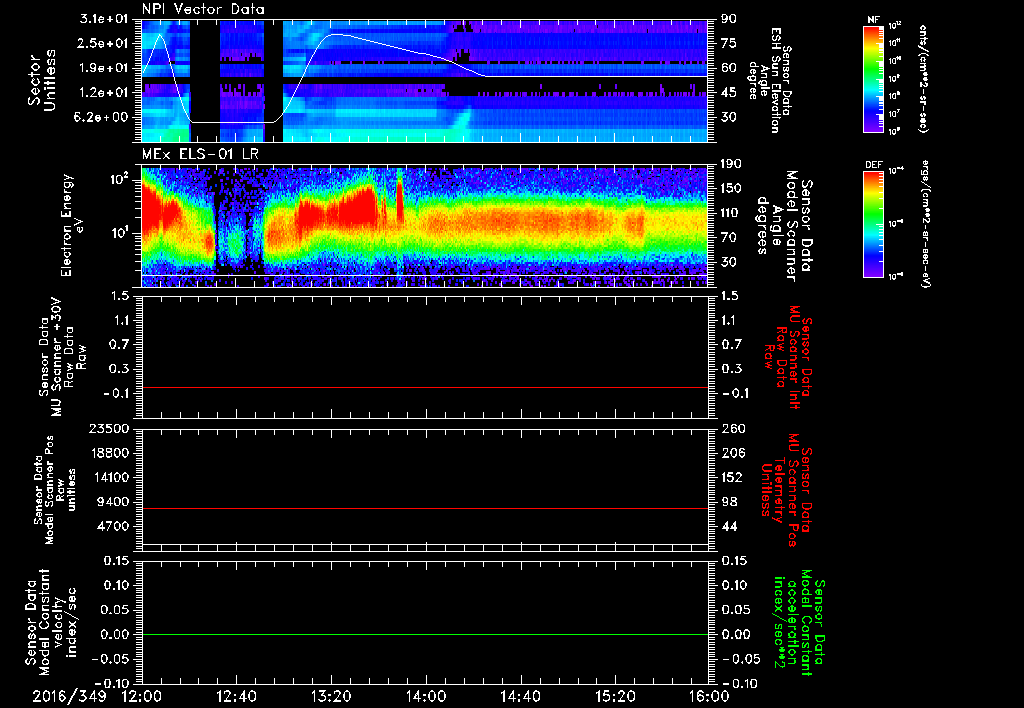Click the 'cnts/(cm**2-sr-sec)' units label
1024x708 pixels.
click(923, 78)
